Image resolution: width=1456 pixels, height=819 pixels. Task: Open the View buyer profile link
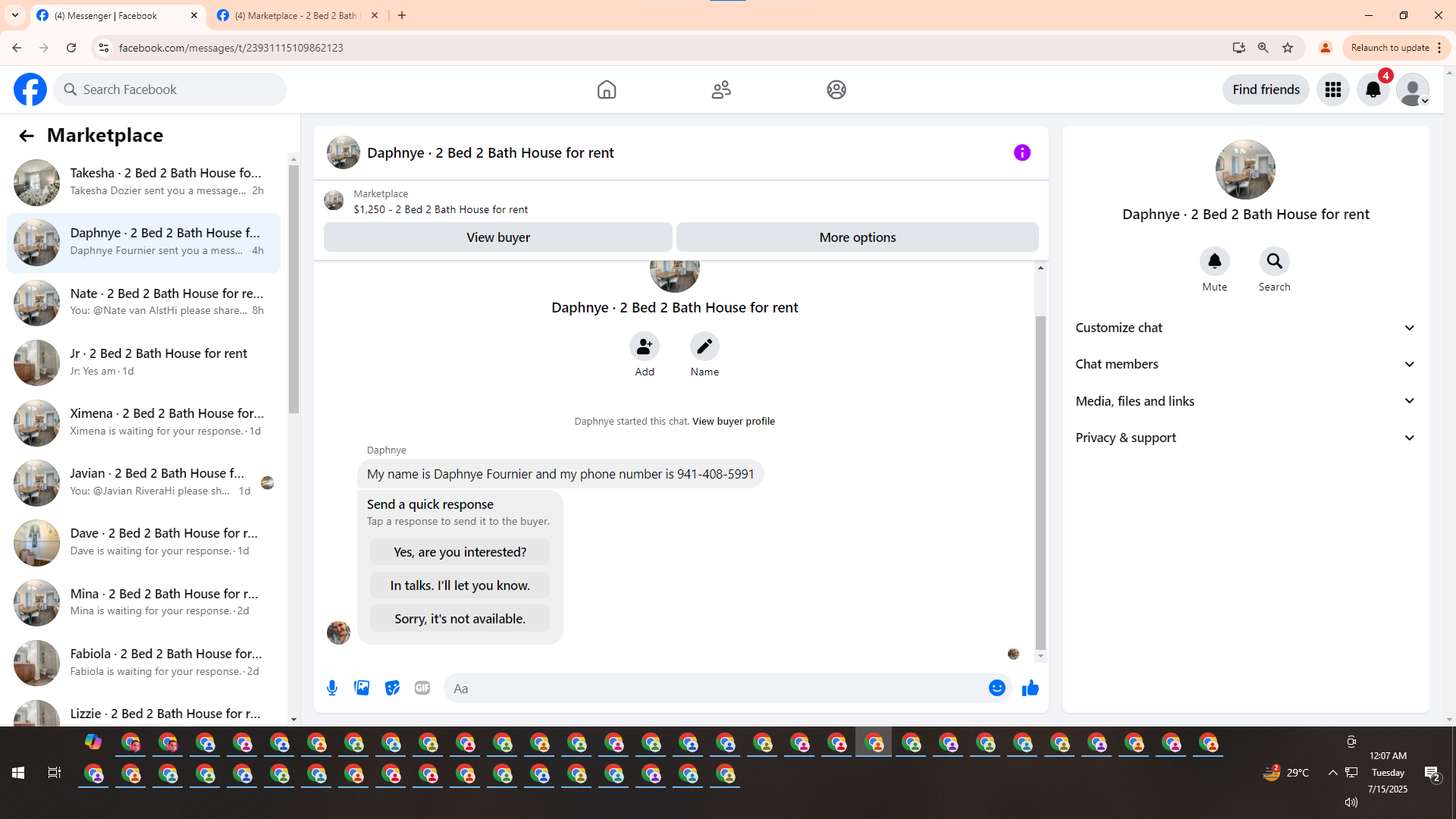tap(733, 422)
